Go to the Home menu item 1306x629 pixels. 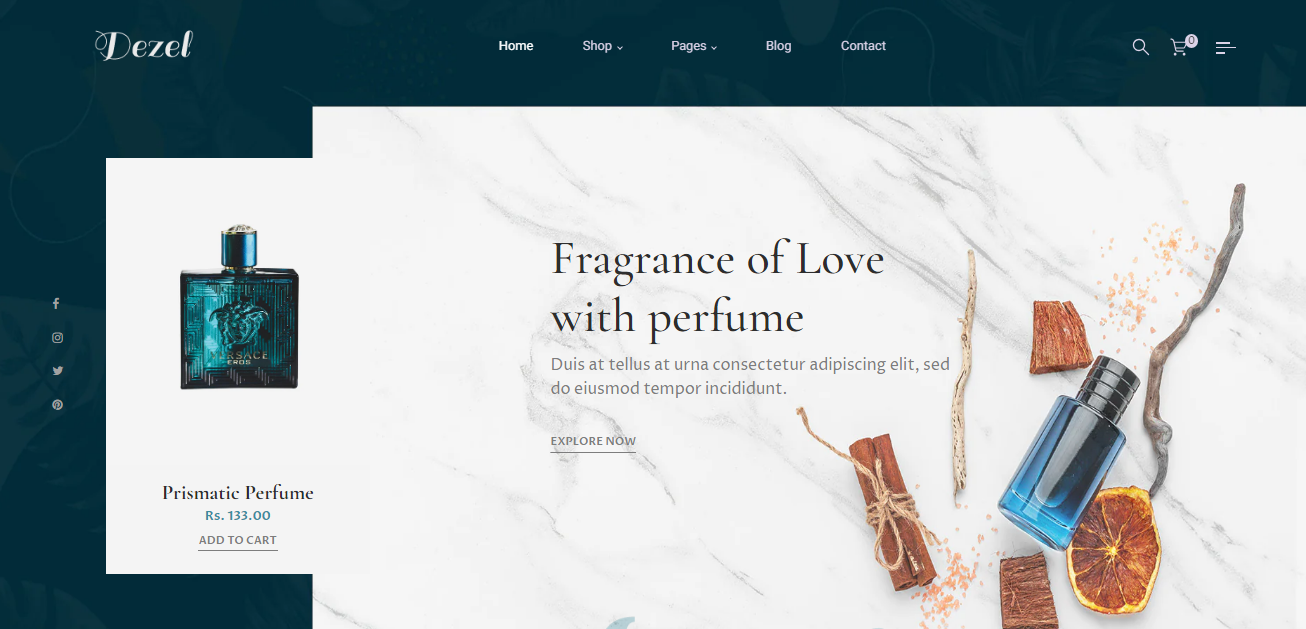coord(516,46)
